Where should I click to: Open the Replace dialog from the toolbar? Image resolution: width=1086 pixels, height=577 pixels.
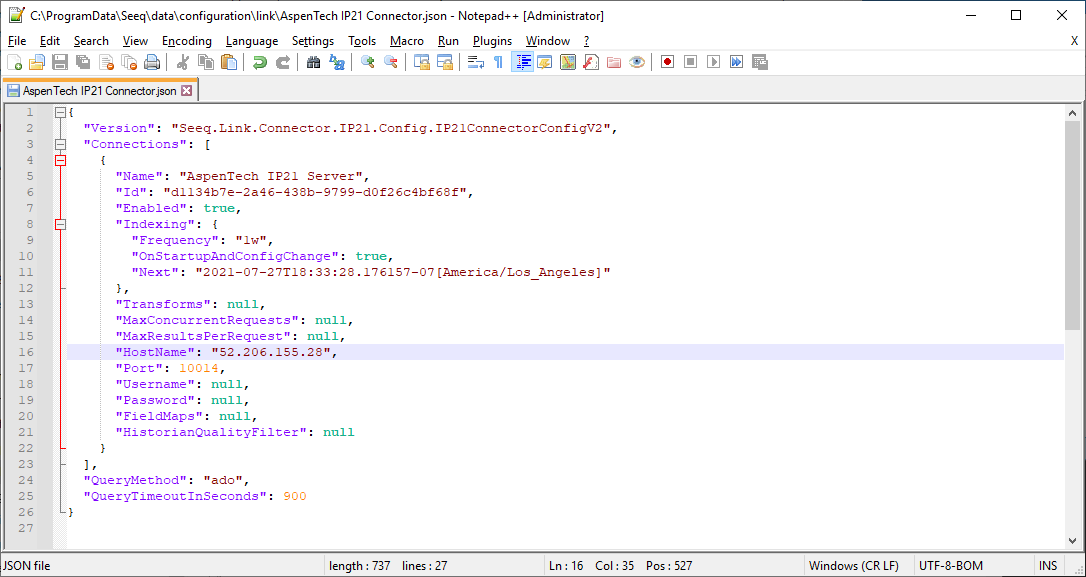pyautogui.click(x=337, y=62)
